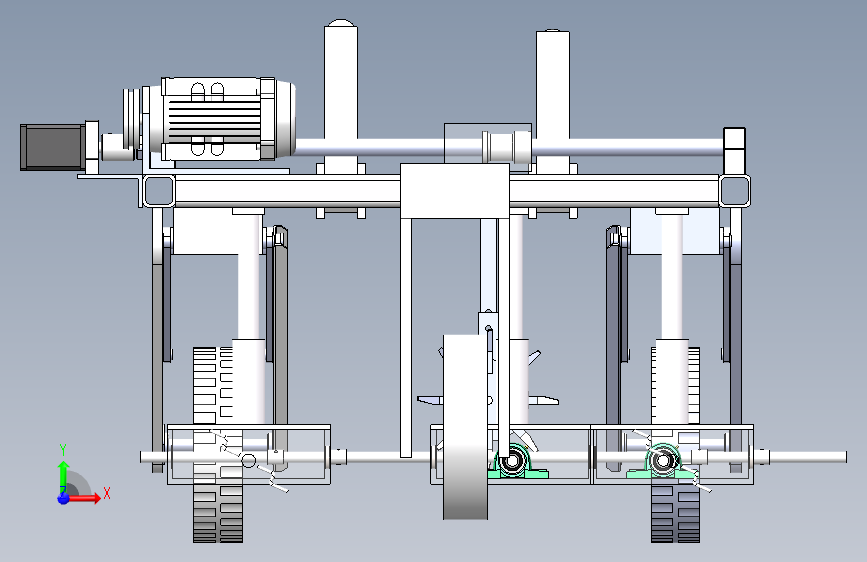Select the white center block on the main beam
Screen dimensions: 867x562
click(x=455, y=191)
